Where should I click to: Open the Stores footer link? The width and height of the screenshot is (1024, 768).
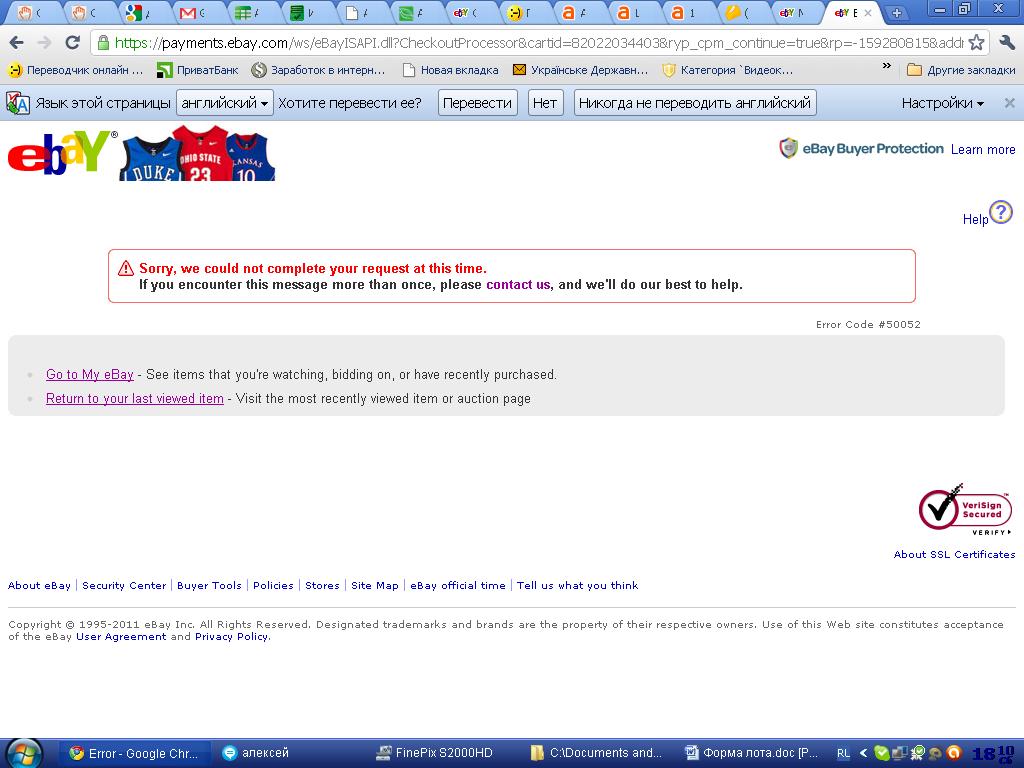[322, 585]
